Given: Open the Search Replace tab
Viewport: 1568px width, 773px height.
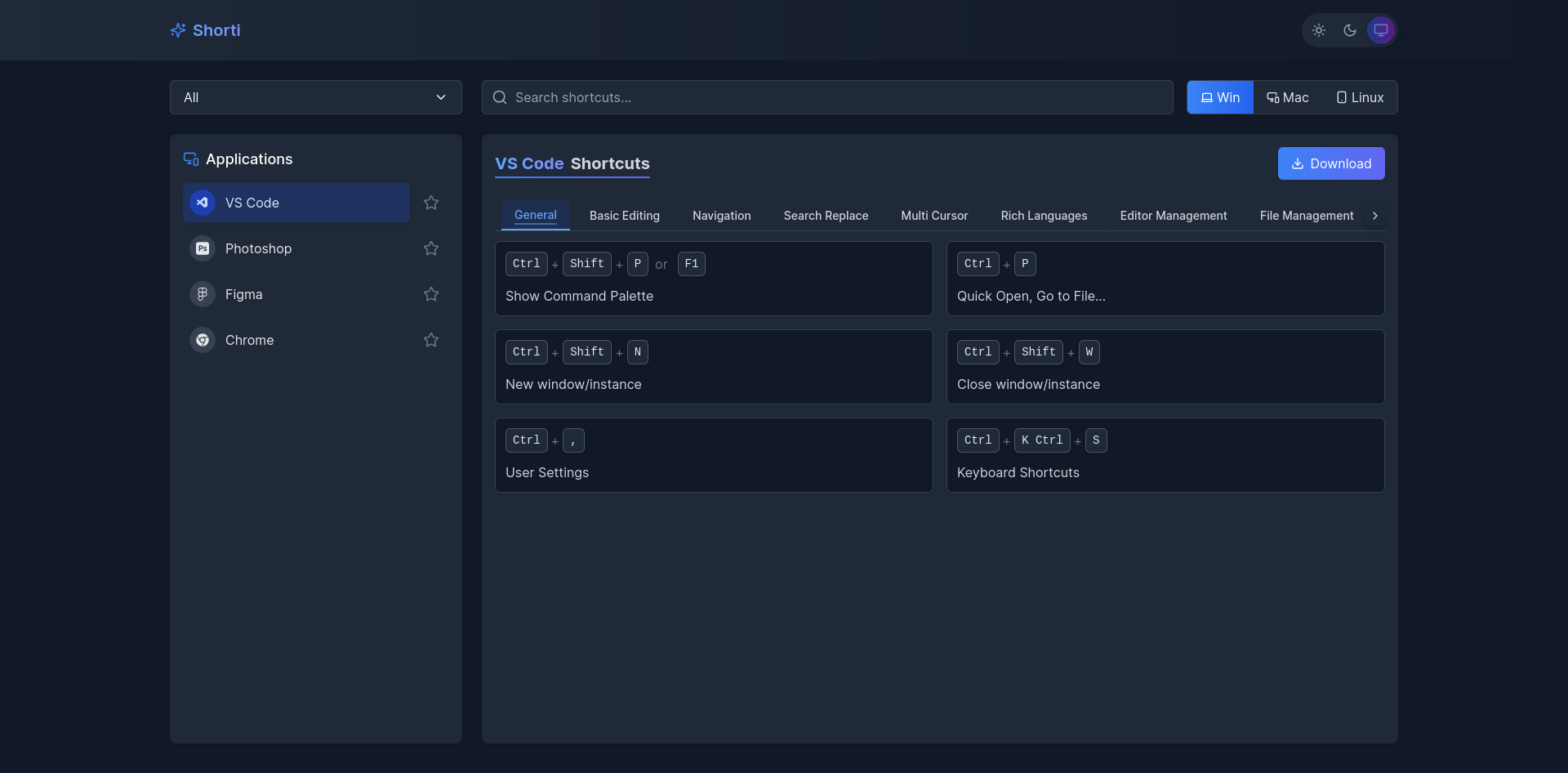Looking at the screenshot, I should 826,216.
